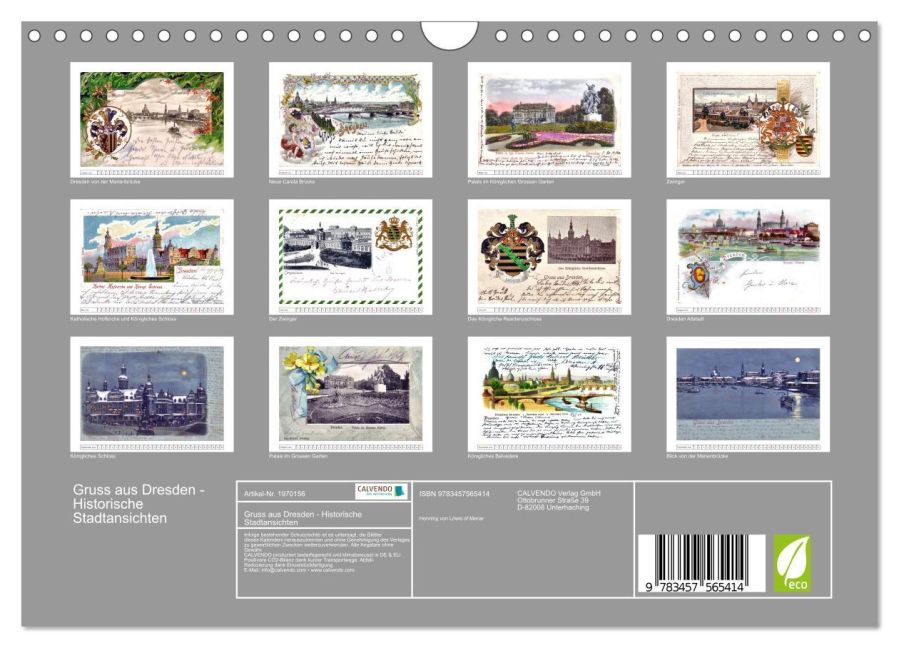Open the Dresden Altstadt postcard
This screenshot has width=899, height=648.
[748, 257]
